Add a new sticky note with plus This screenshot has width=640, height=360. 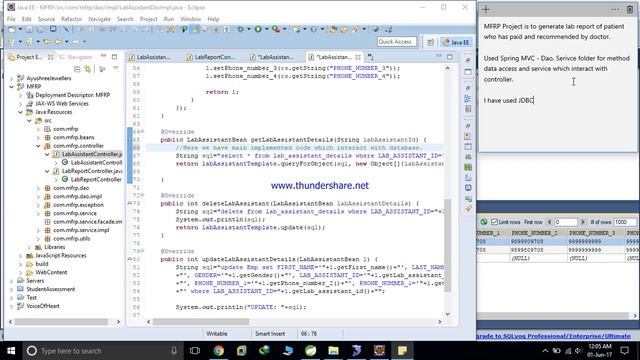click(x=486, y=9)
